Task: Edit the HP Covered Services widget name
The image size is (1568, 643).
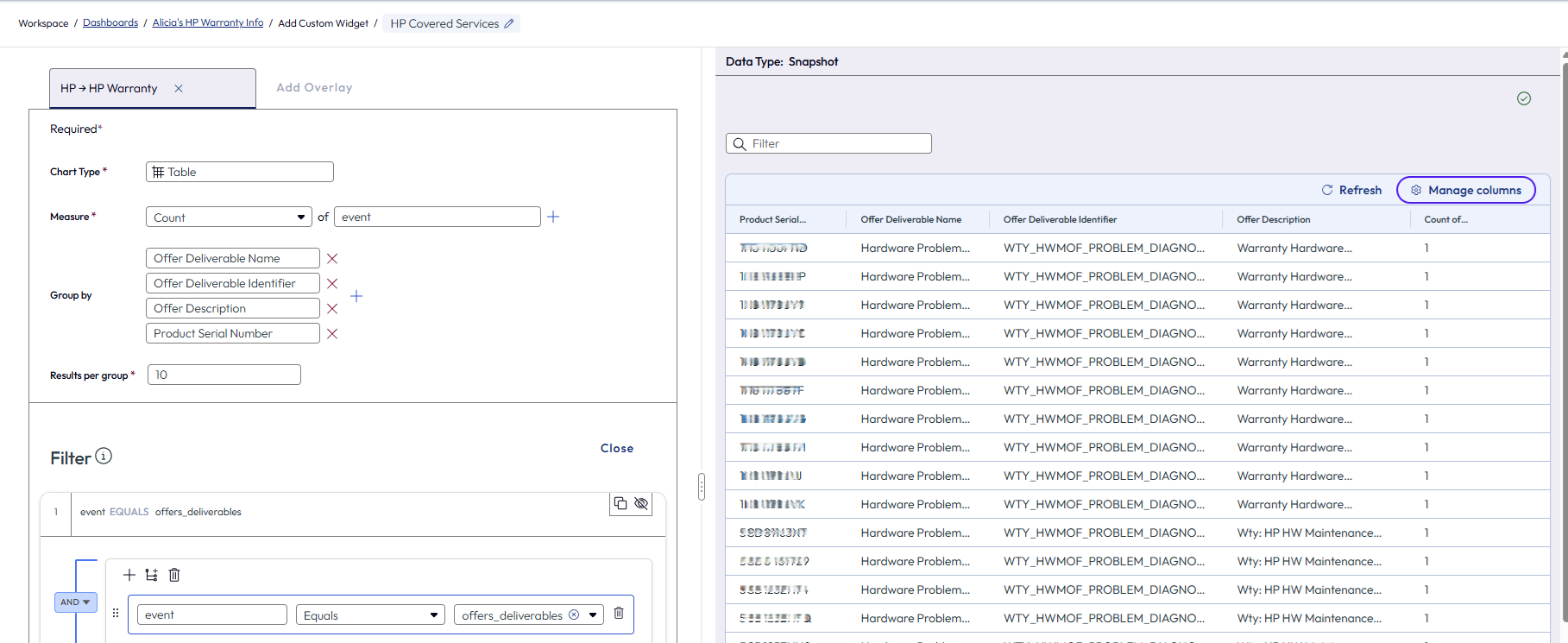Action: pos(509,23)
